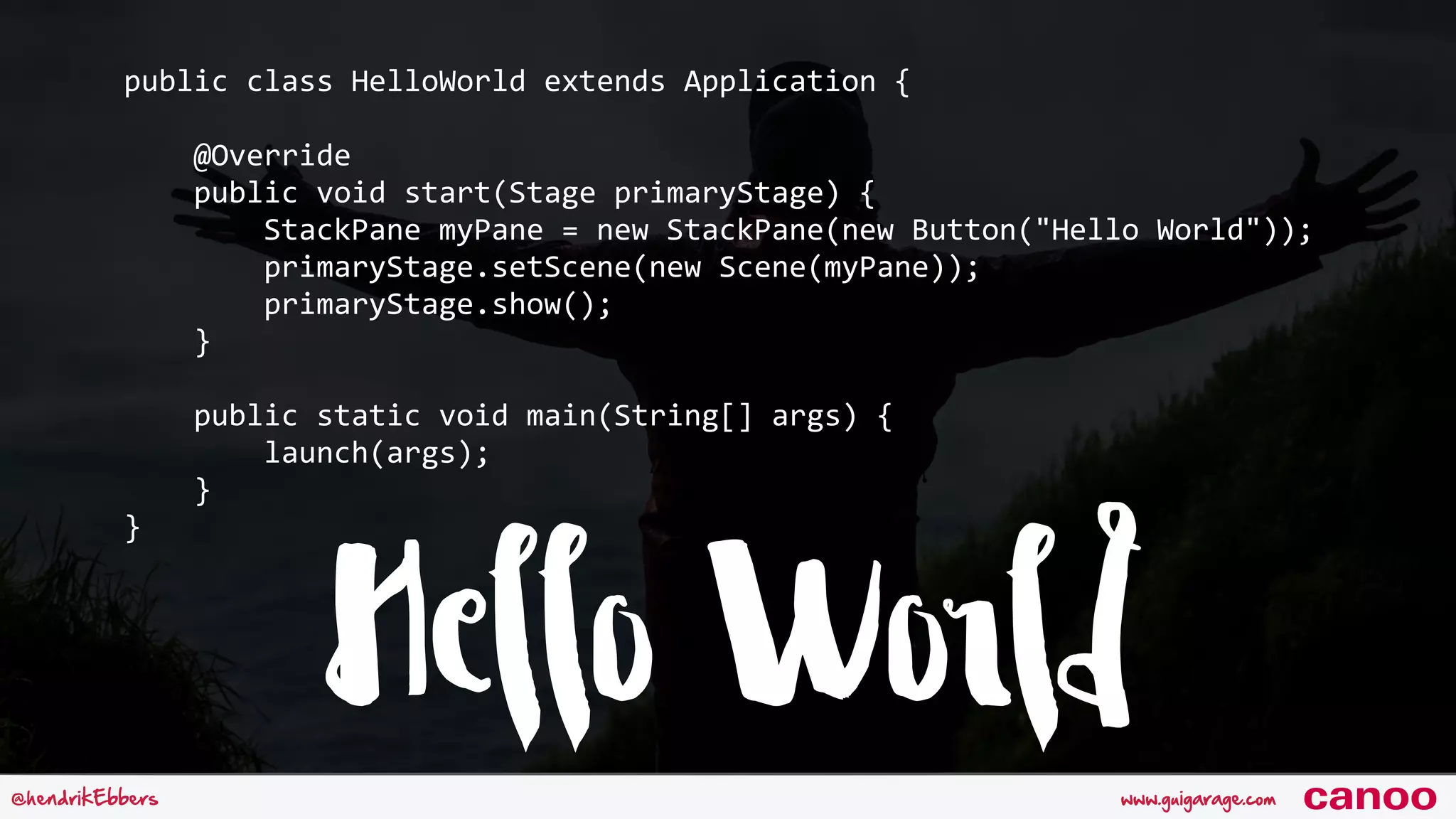Screen dimensions: 1456x819
Task: Click the line 'public void start(Stage primaryStage) {'
Action: coord(535,193)
